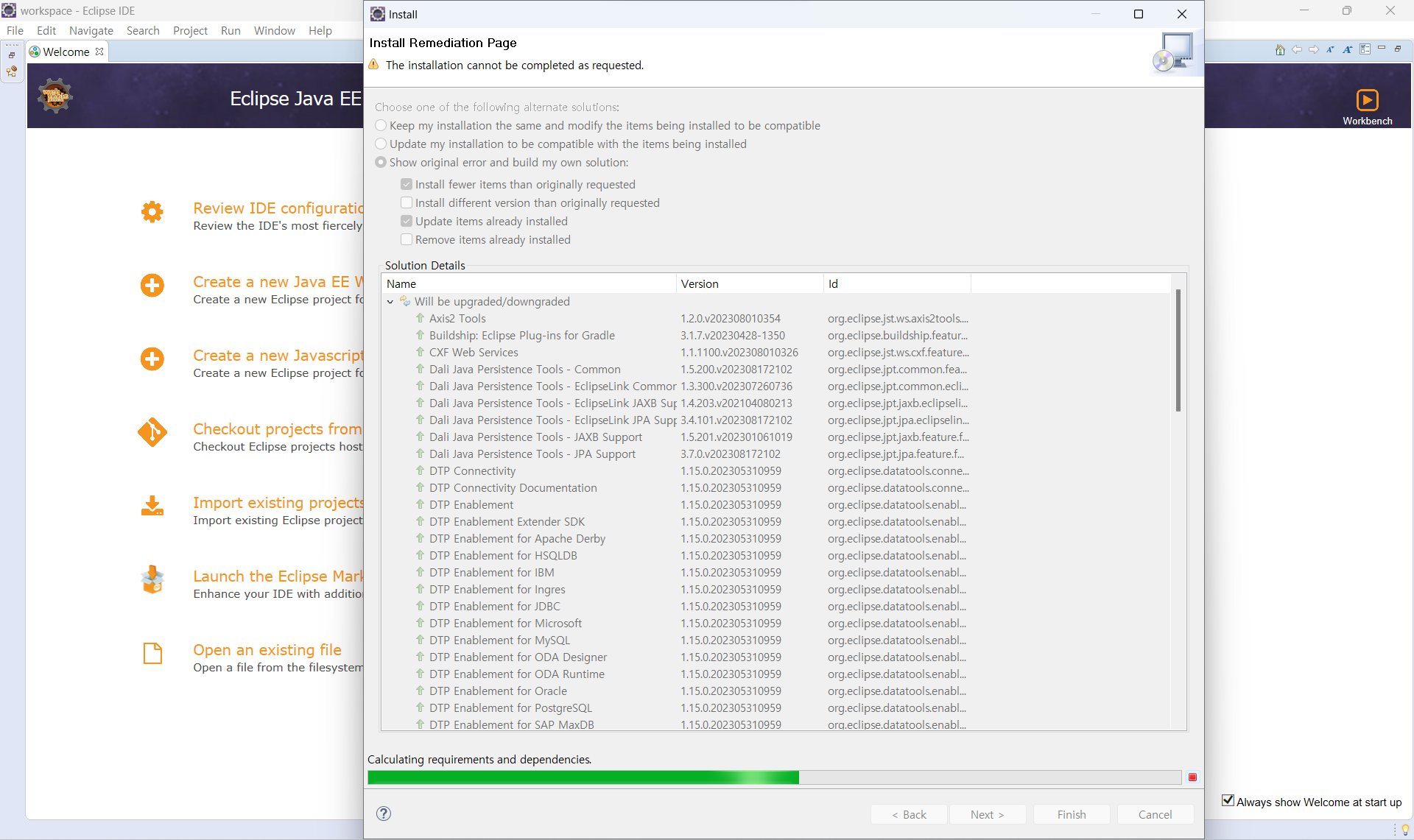The width and height of the screenshot is (1414, 840).
Task: Open the Project menu
Action: pos(190,30)
